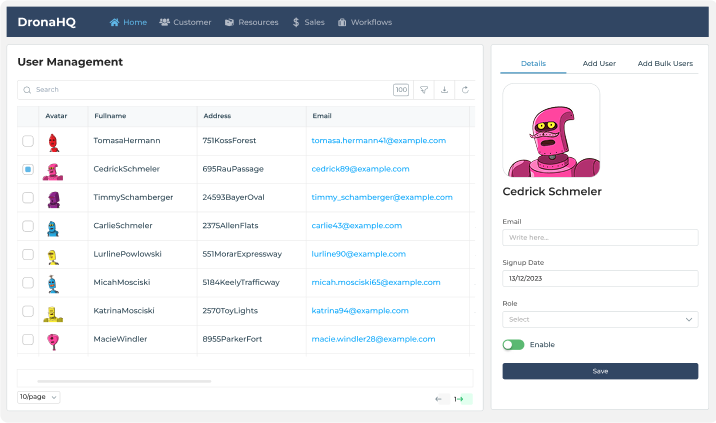Open the Resources menu item
This screenshot has height=423, width=716.
252,22
